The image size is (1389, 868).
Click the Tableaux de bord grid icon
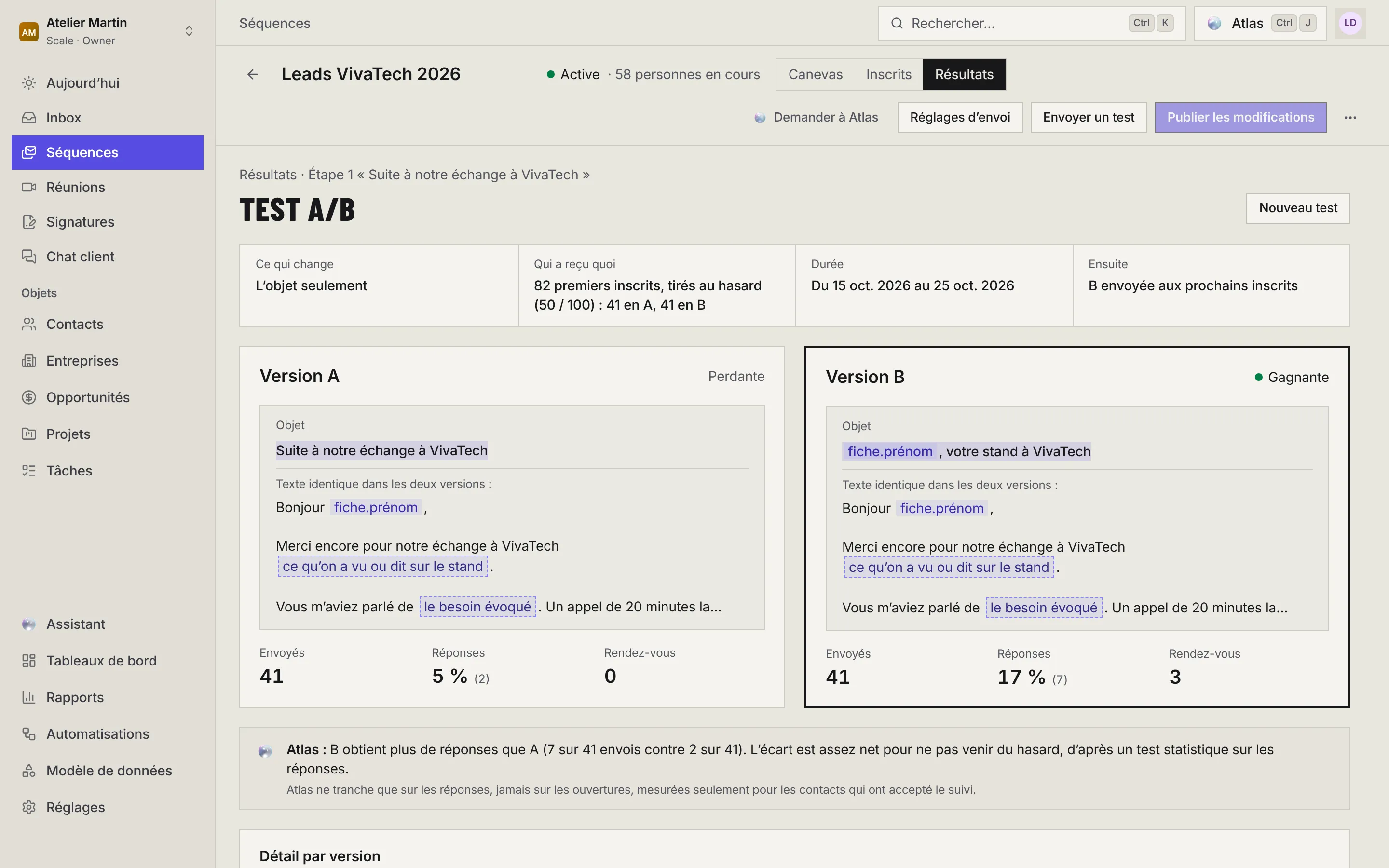click(x=29, y=661)
